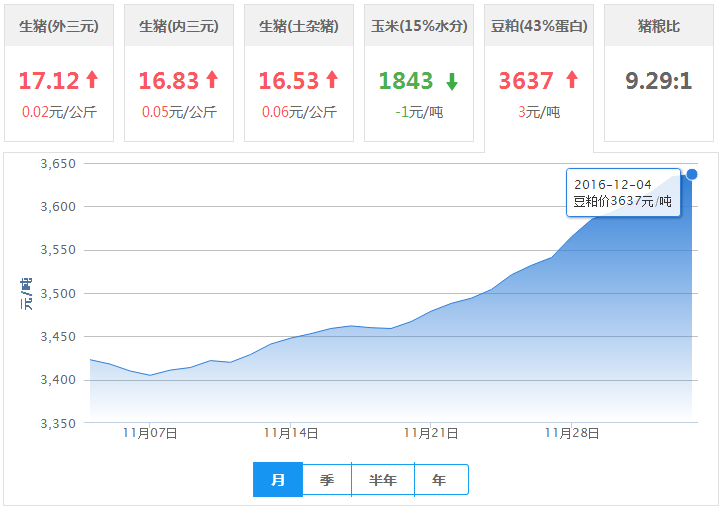This screenshot has width=725, height=513.
Task: Click the blue data point marker on chart
Action: click(x=692, y=174)
